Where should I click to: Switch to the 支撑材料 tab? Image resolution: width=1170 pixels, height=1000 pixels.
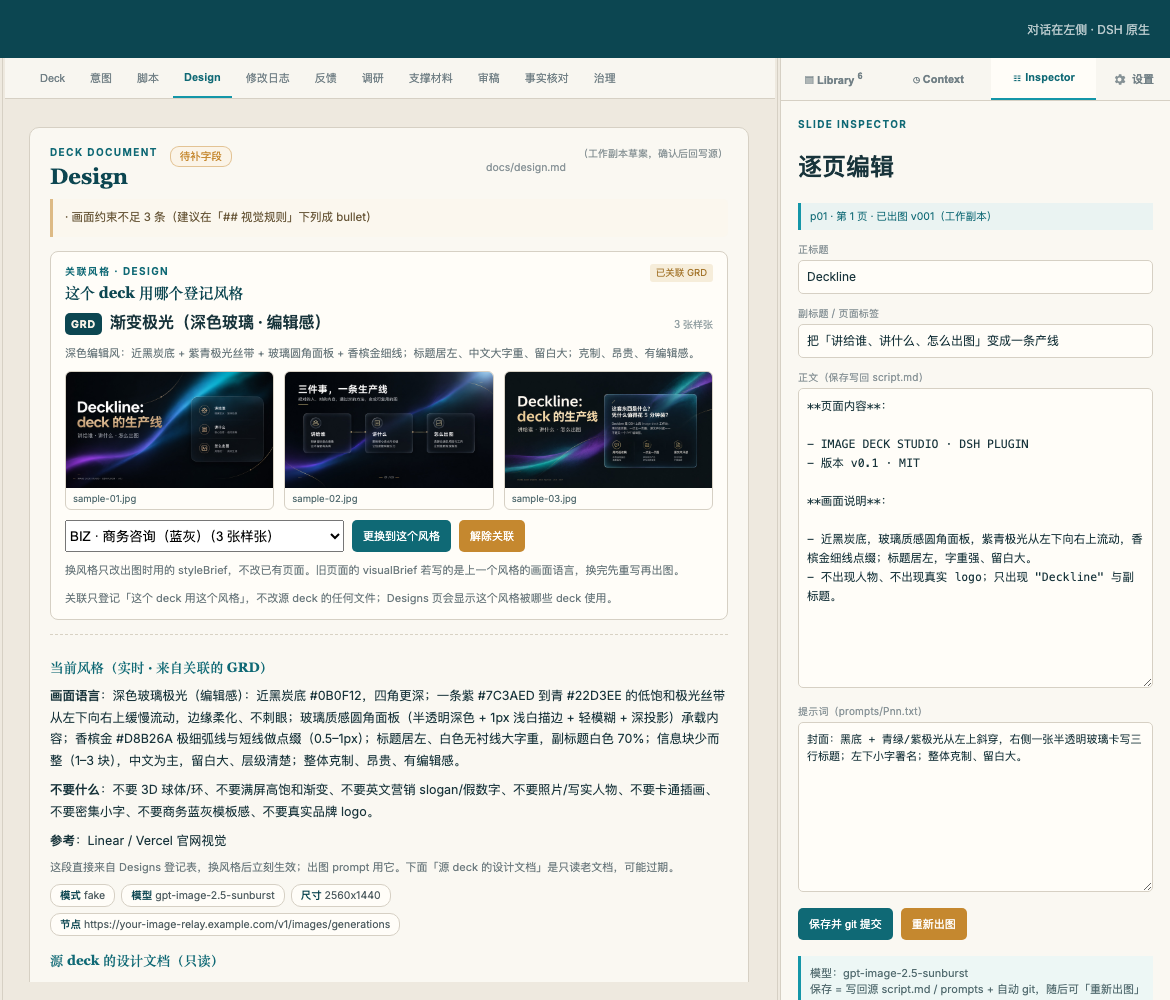(x=431, y=78)
